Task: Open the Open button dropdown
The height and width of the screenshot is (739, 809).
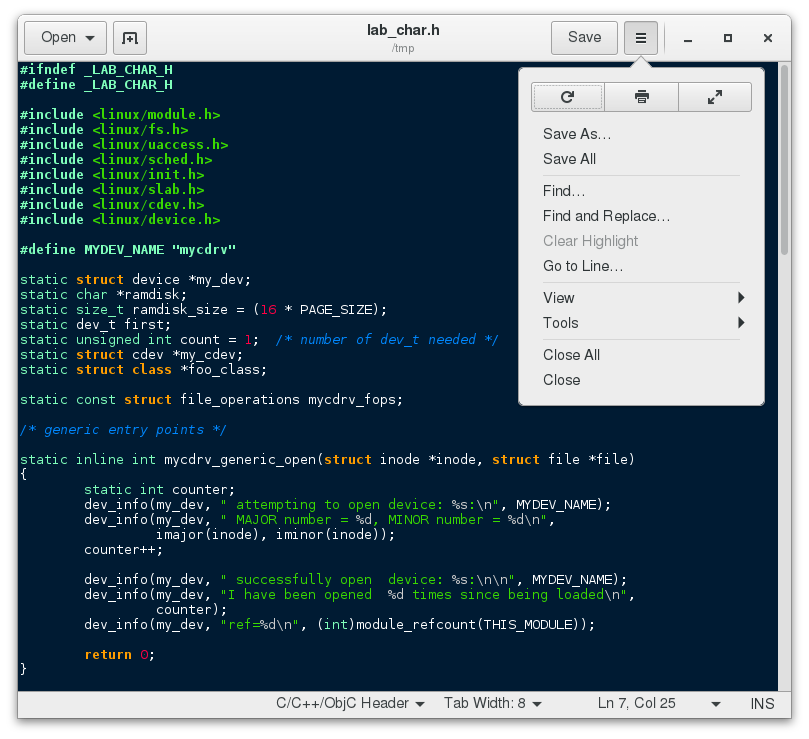Action: pyautogui.click(x=66, y=38)
